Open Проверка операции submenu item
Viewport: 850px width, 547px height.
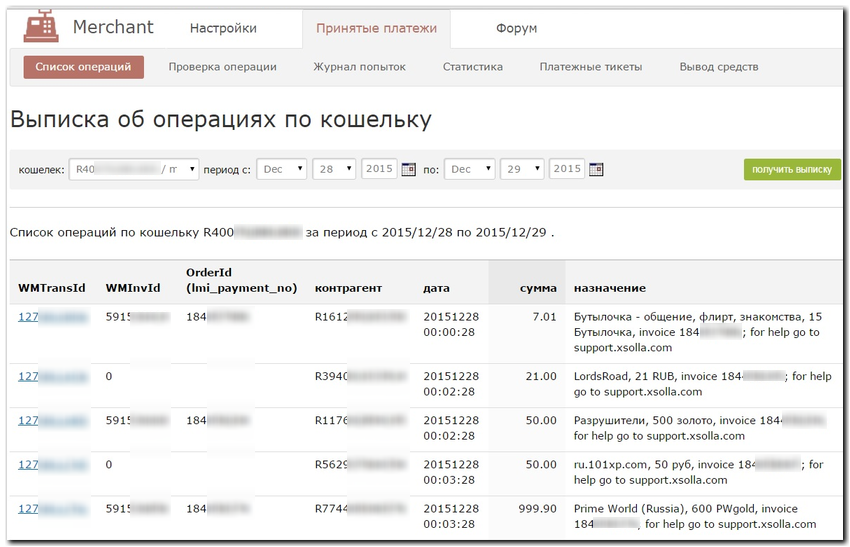coord(222,67)
